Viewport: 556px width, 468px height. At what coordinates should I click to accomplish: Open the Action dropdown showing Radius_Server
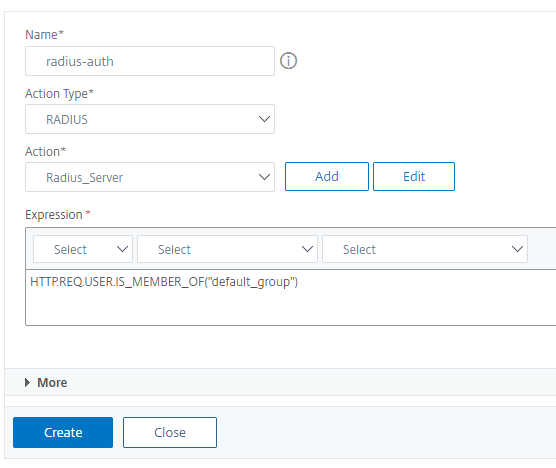tap(150, 177)
